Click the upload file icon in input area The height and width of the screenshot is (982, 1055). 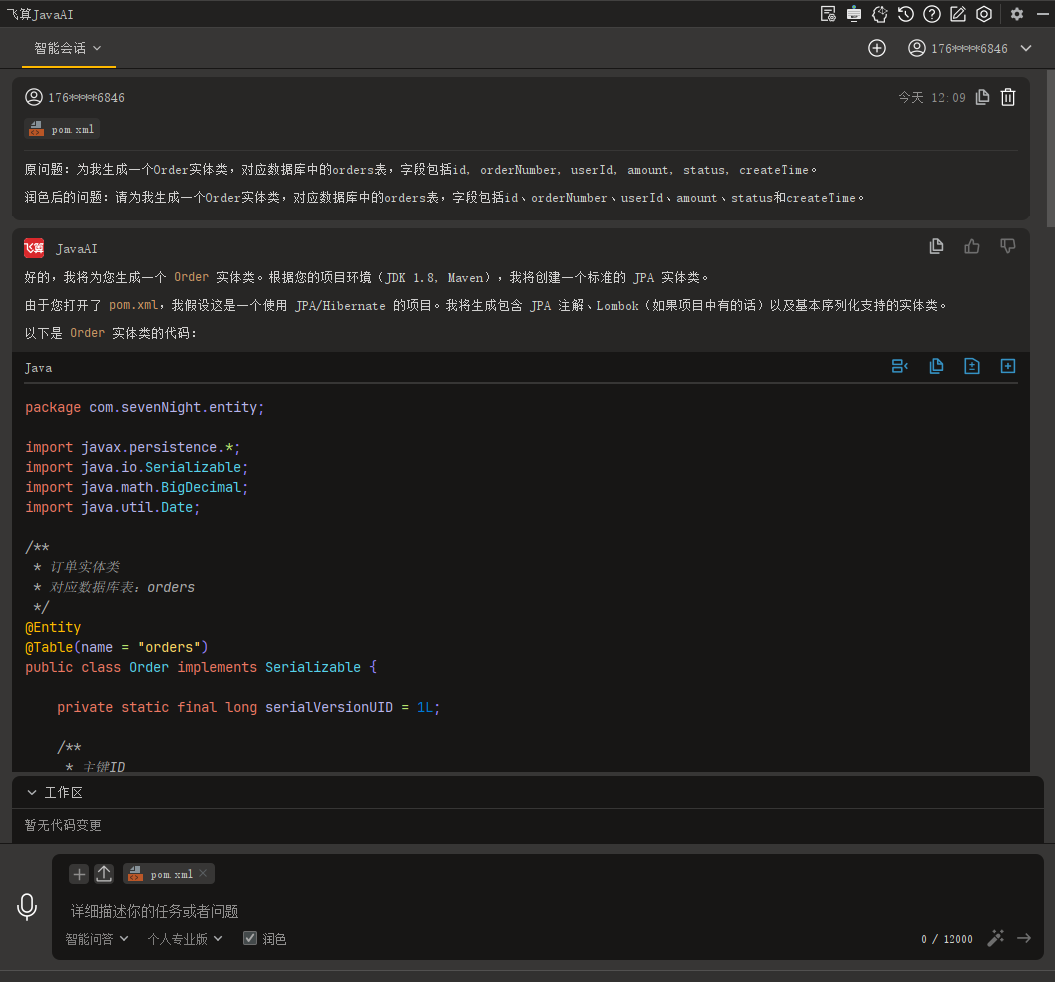[104, 874]
